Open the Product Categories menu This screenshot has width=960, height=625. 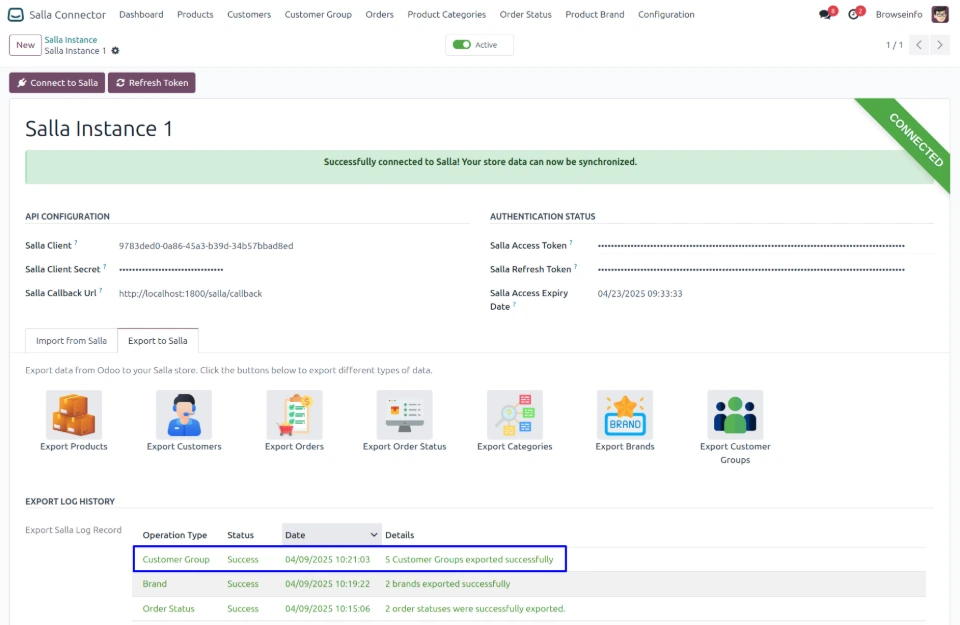point(446,15)
